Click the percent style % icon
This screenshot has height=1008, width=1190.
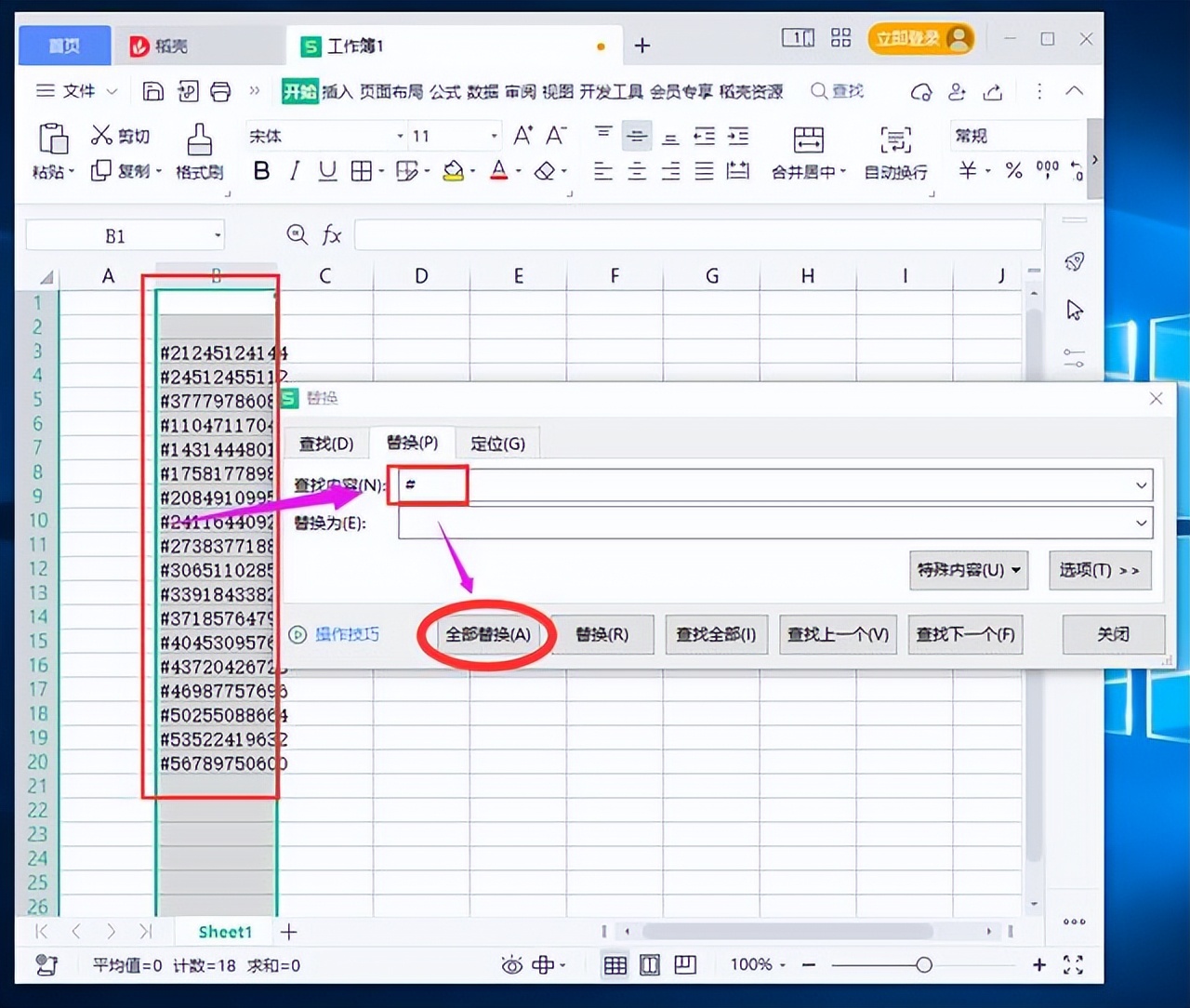click(x=1013, y=170)
